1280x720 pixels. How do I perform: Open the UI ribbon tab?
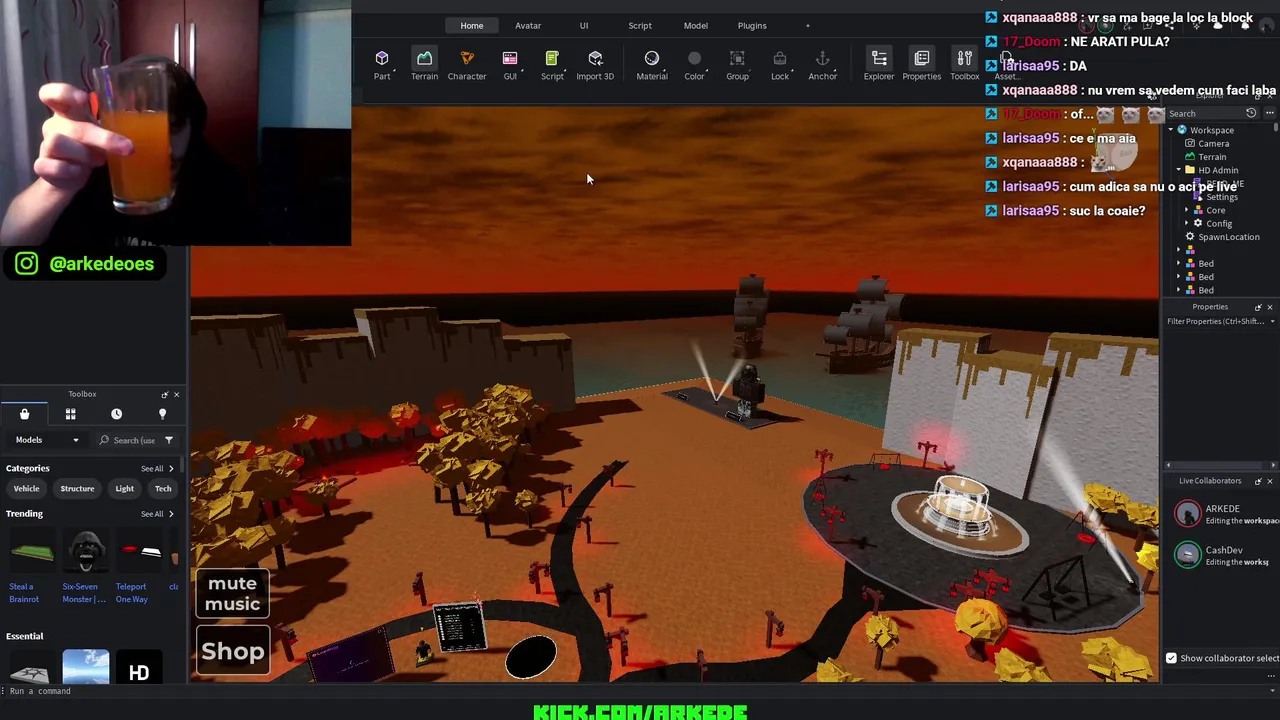pyautogui.click(x=584, y=25)
